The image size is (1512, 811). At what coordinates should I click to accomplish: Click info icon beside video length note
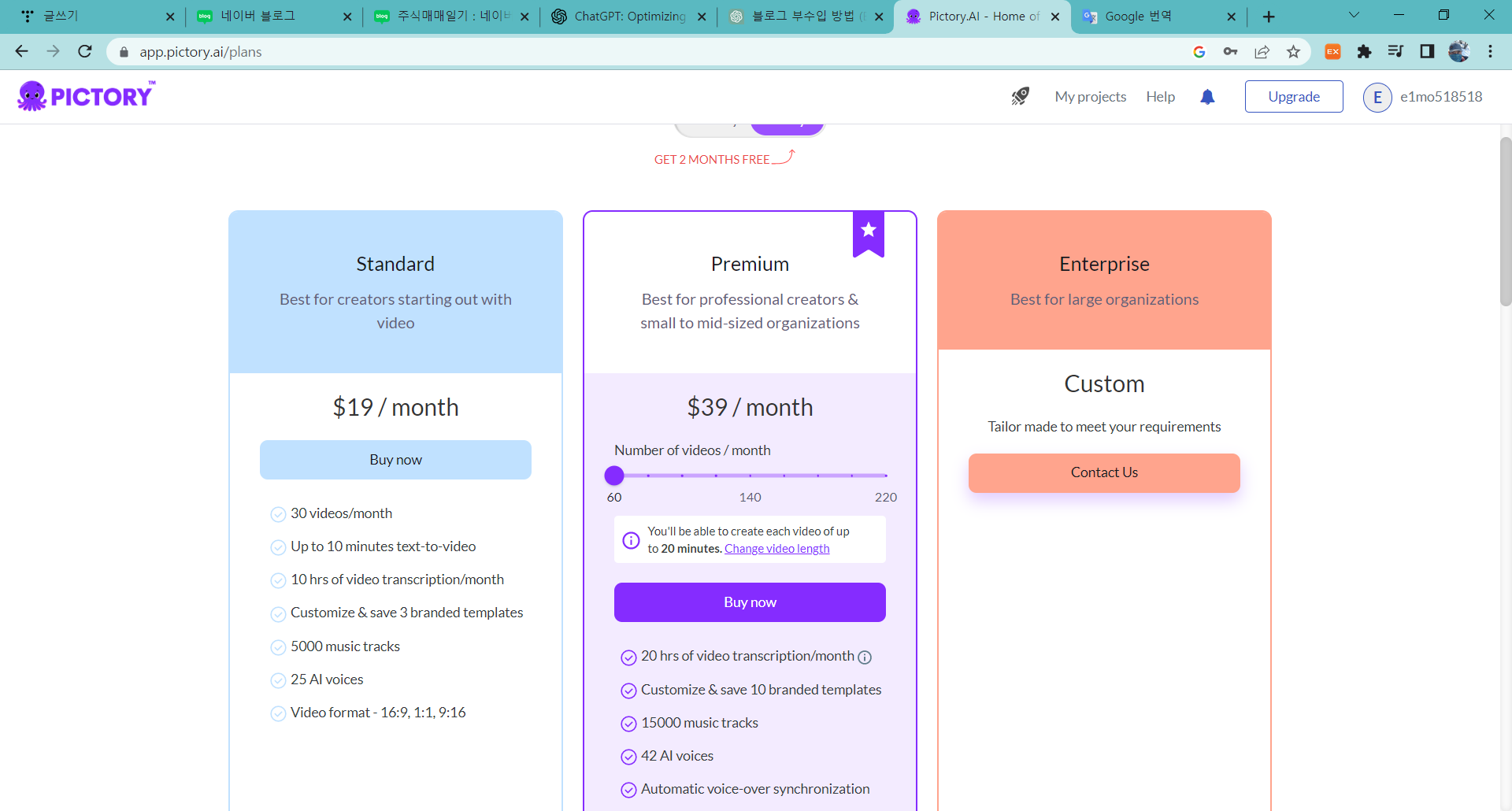pos(631,540)
